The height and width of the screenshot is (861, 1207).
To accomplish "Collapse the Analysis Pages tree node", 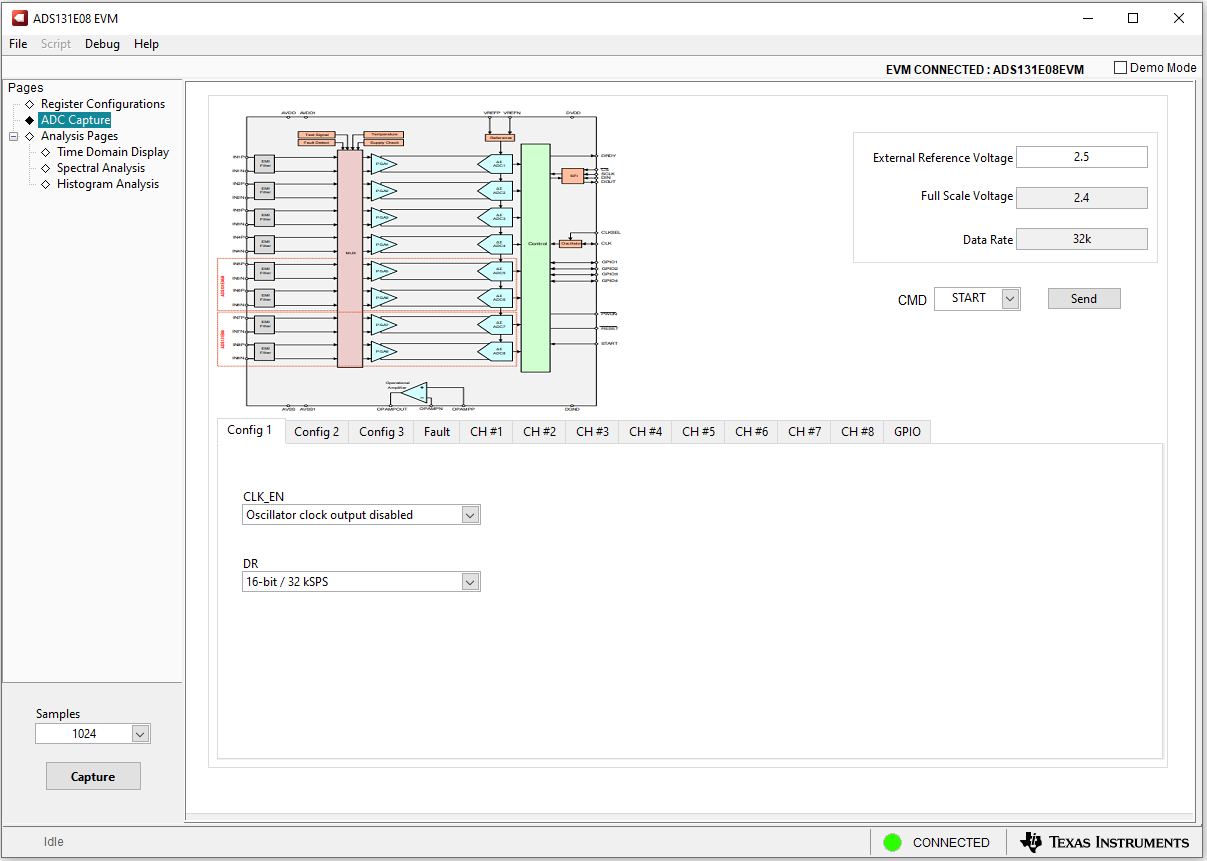I will pyautogui.click(x=13, y=135).
